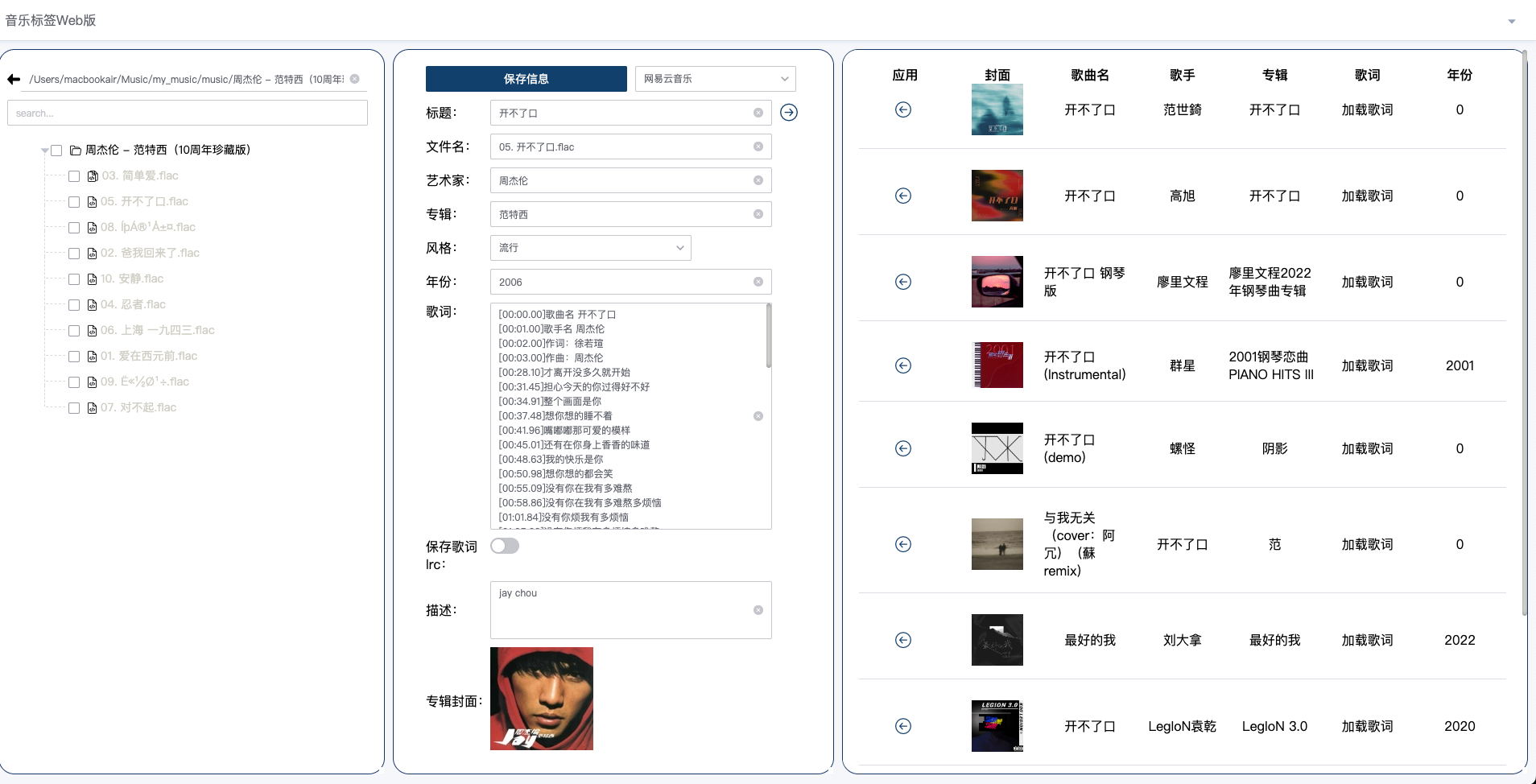Check 10. 安静.flac
This screenshot has height=784, width=1536.
[x=74, y=279]
